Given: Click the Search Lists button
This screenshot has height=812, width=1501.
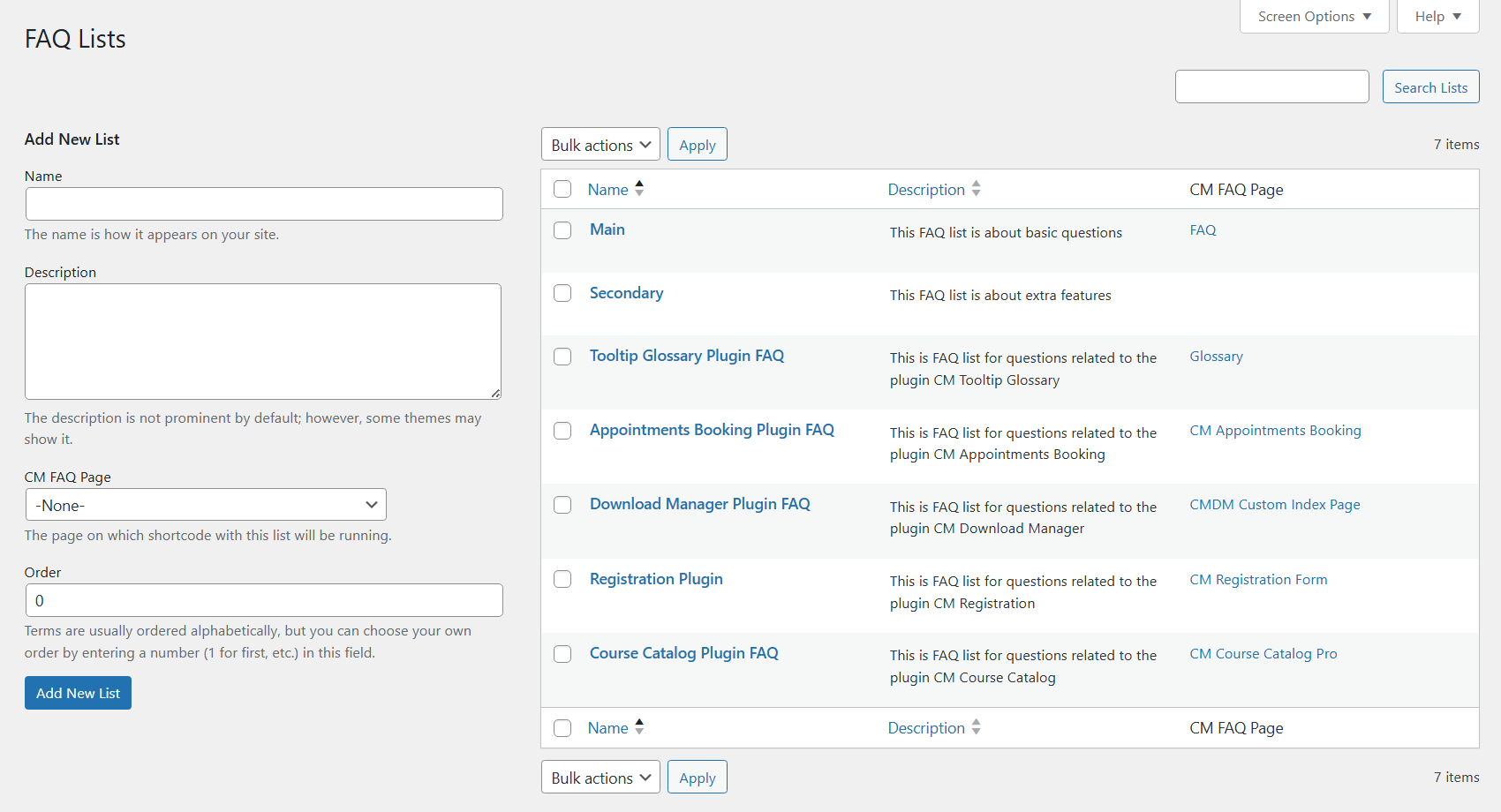Looking at the screenshot, I should (x=1430, y=87).
